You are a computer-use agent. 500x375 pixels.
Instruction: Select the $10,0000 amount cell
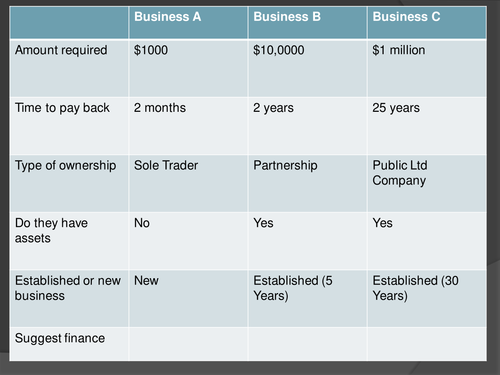point(307,68)
